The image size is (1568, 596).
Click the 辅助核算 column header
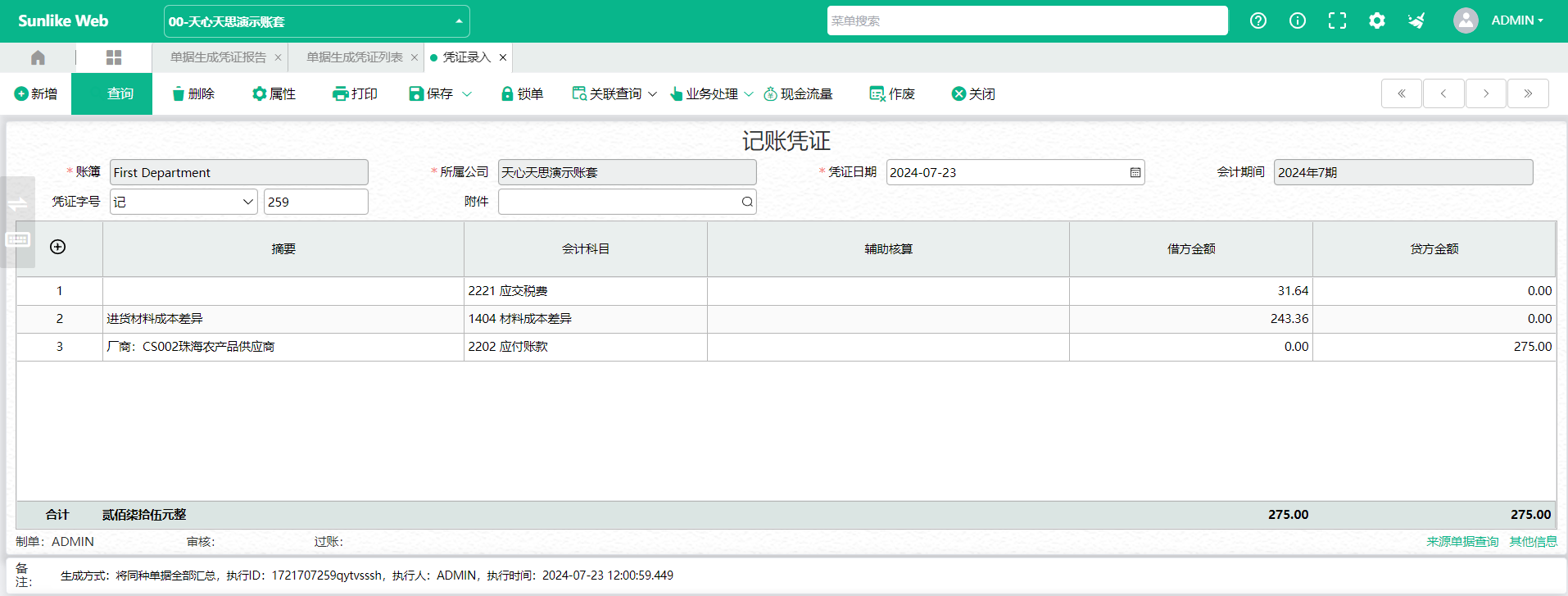888,249
